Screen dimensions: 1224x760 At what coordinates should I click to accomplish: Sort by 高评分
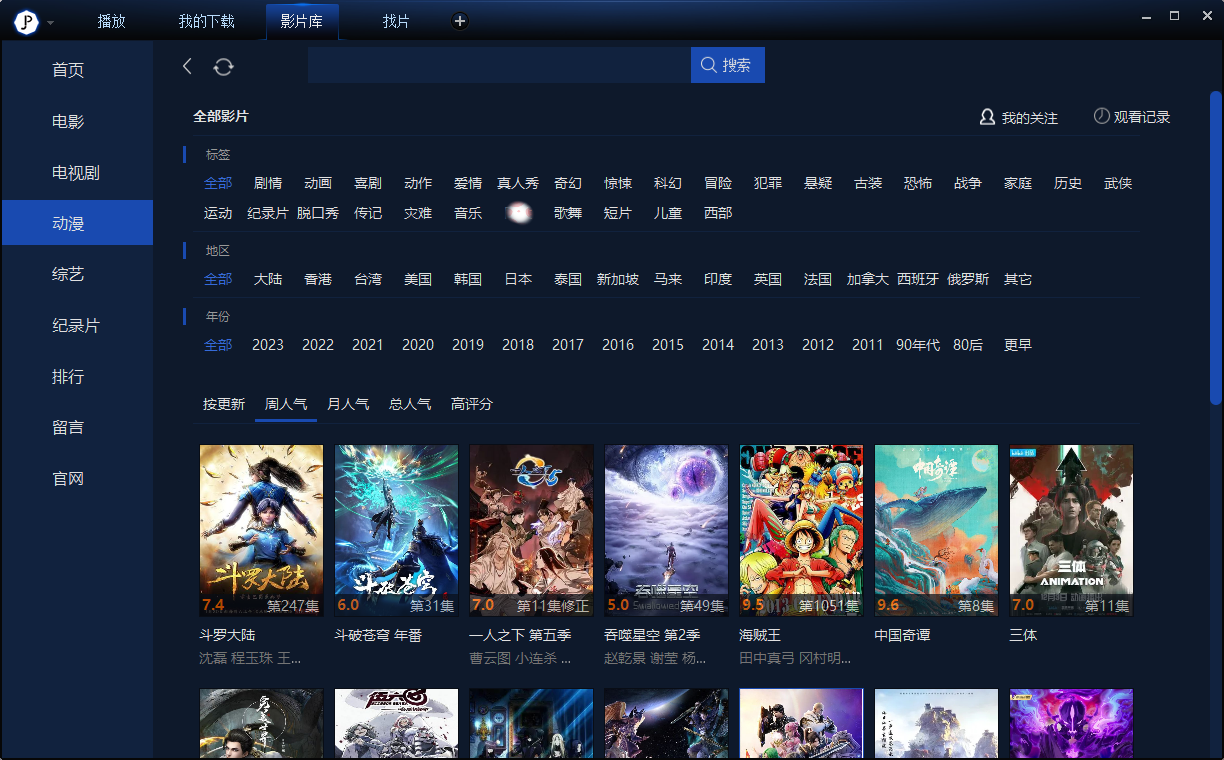[x=472, y=404]
